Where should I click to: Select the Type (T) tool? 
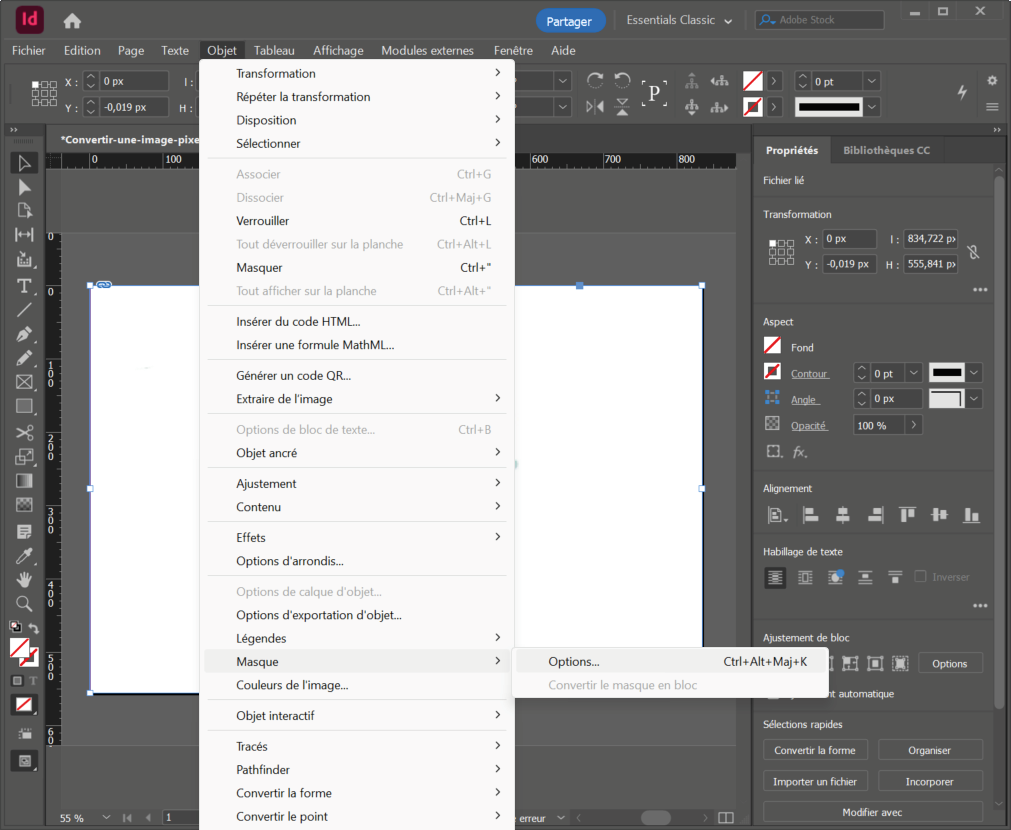click(x=24, y=286)
